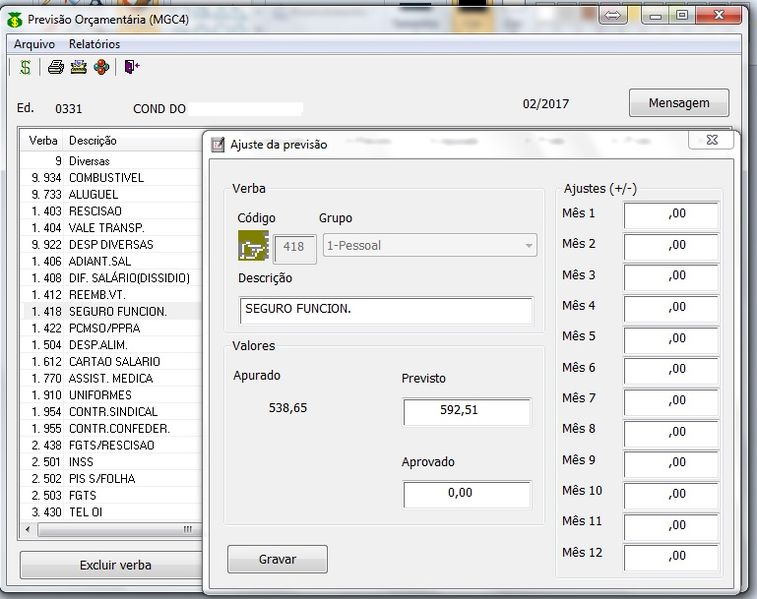The image size is (757, 599).
Task: Click the typewriter icon in toolbar
Action: click(x=78, y=67)
